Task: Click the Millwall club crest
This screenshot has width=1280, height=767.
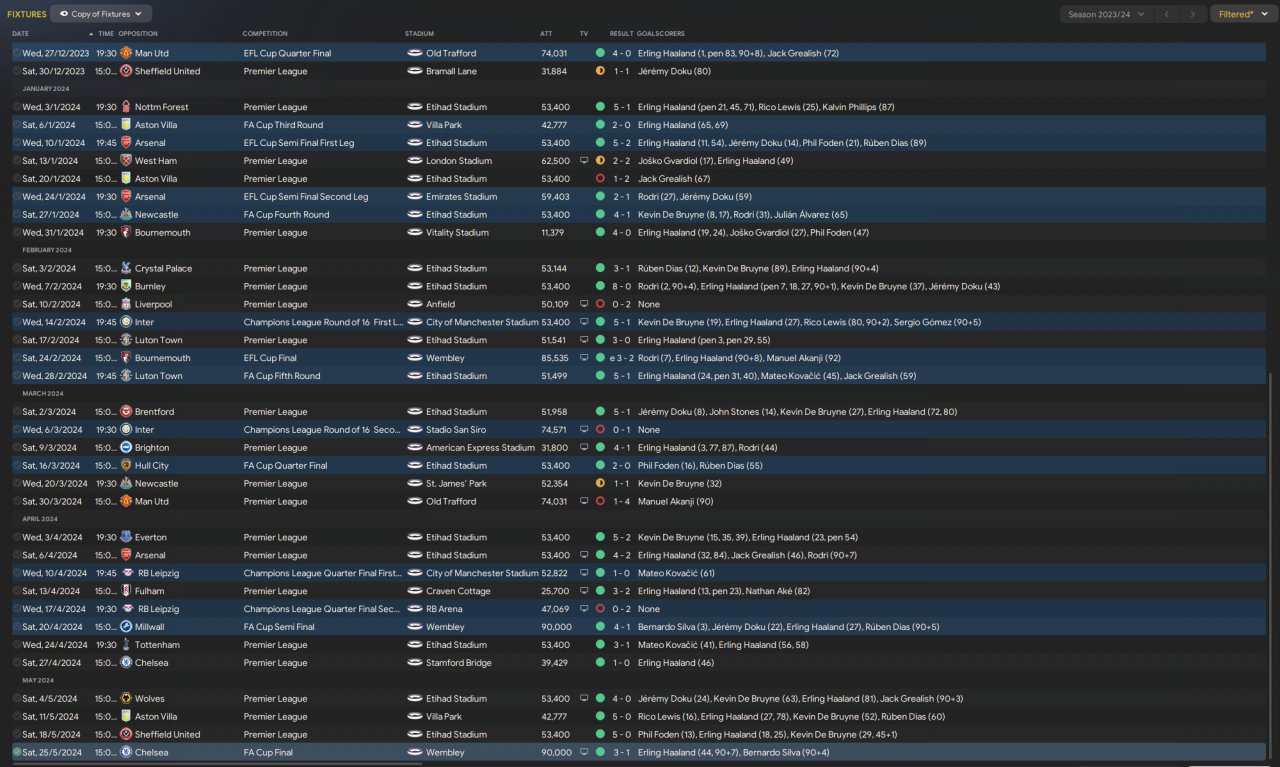Action: pyautogui.click(x=126, y=627)
